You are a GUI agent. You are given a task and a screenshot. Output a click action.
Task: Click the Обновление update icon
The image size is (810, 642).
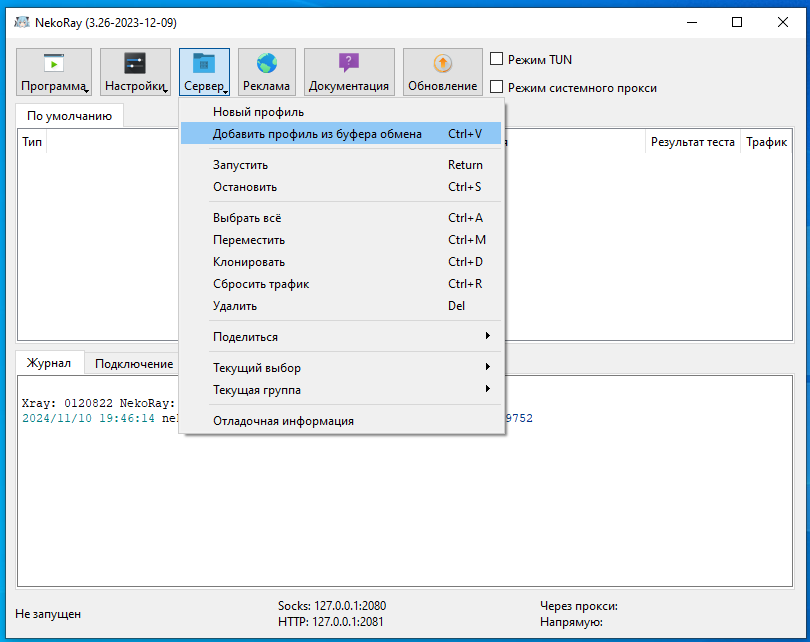[x=442, y=64]
